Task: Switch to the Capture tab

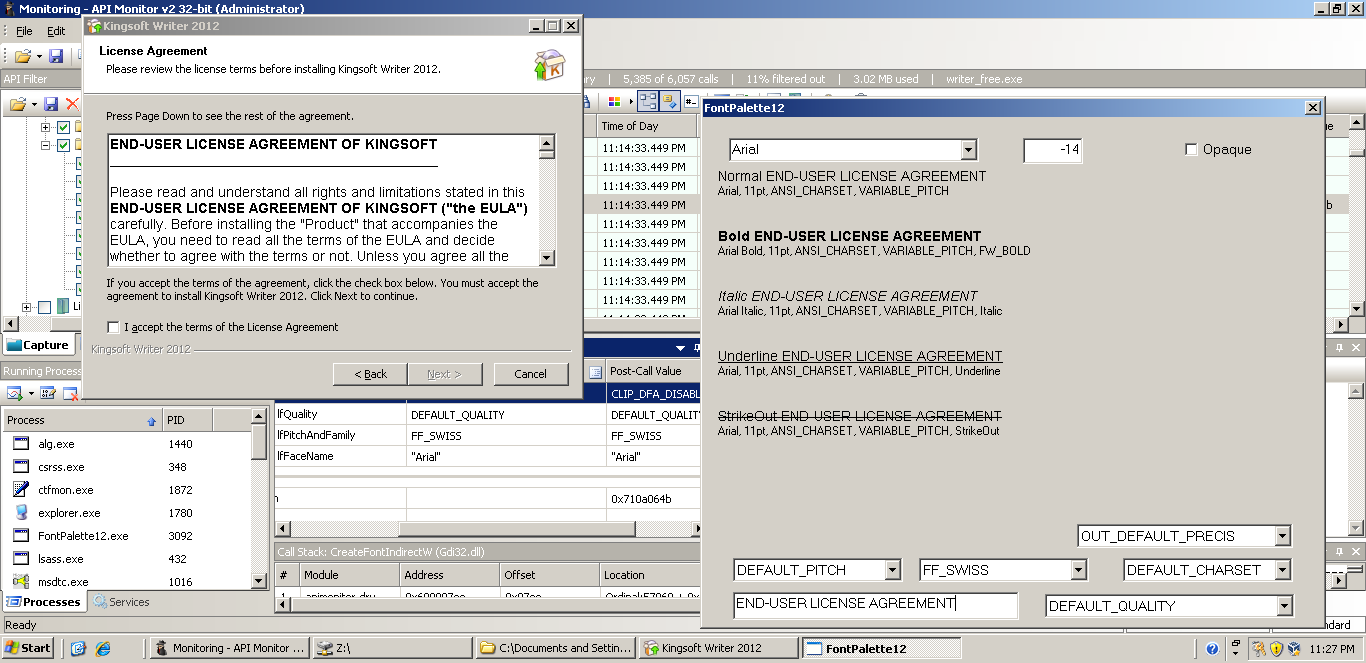Action: tap(39, 345)
